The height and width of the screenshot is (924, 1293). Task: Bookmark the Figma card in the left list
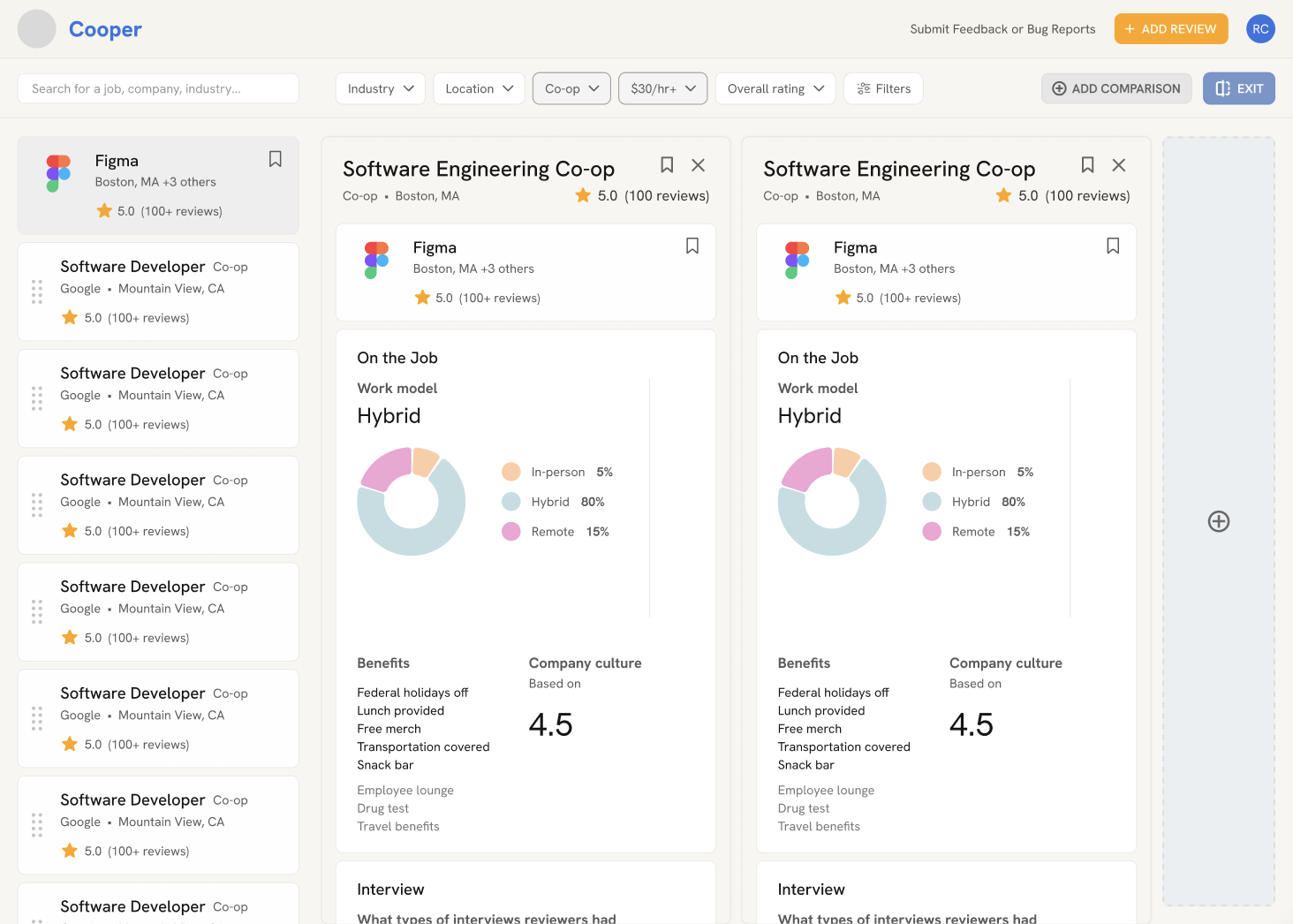click(276, 159)
